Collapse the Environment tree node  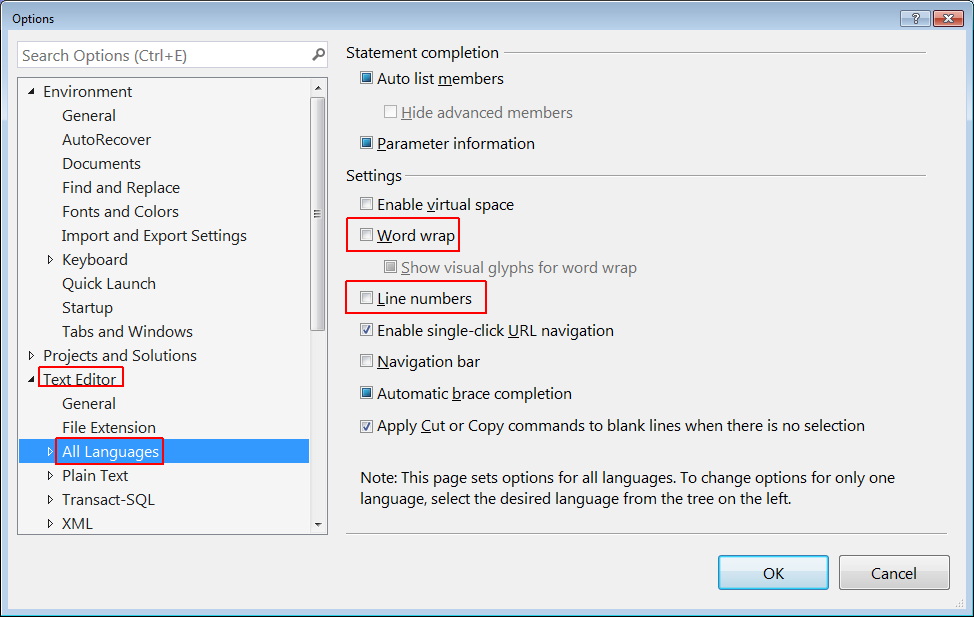(x=32, y=92)
